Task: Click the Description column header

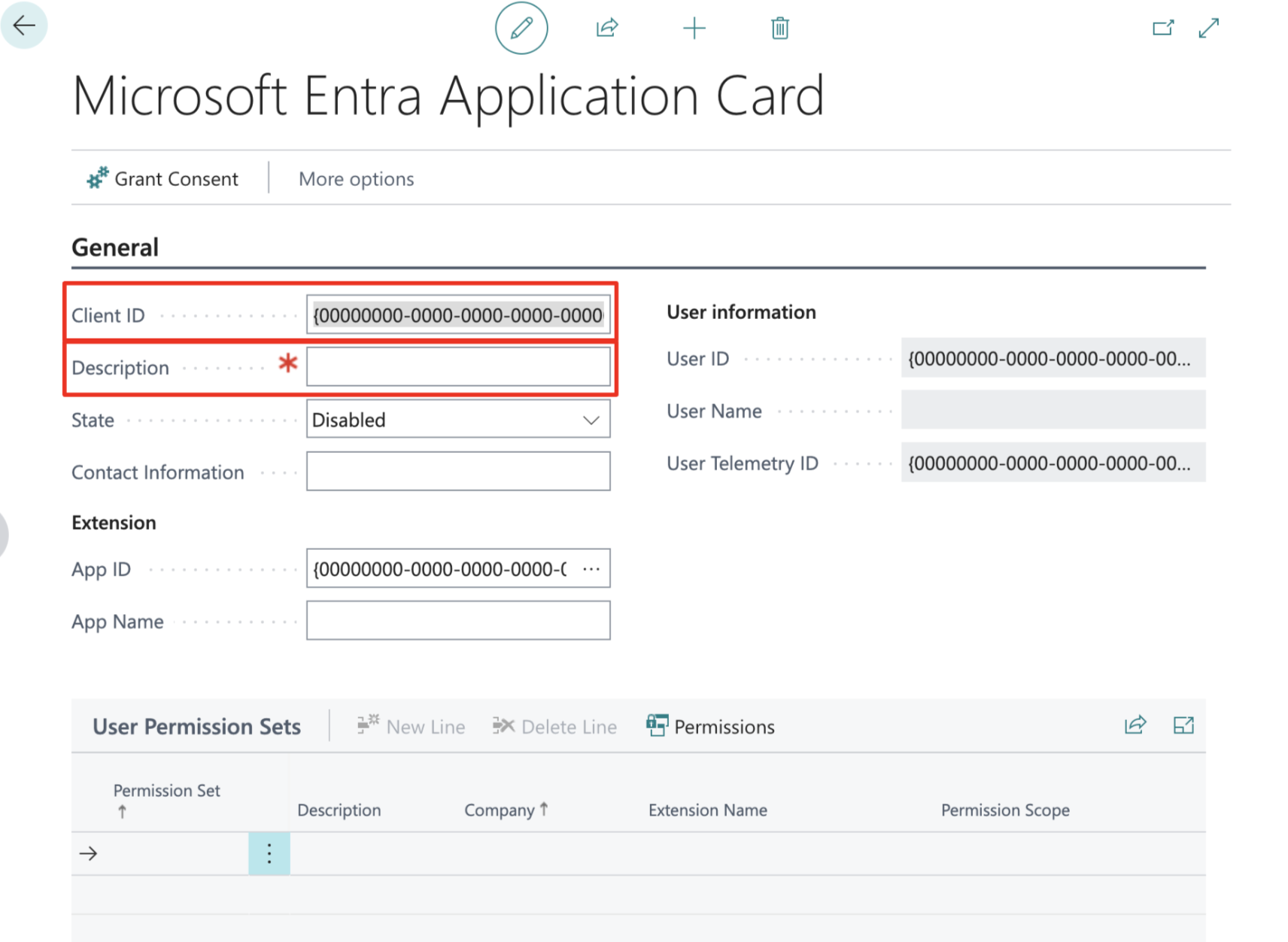Action: [339, 810]
